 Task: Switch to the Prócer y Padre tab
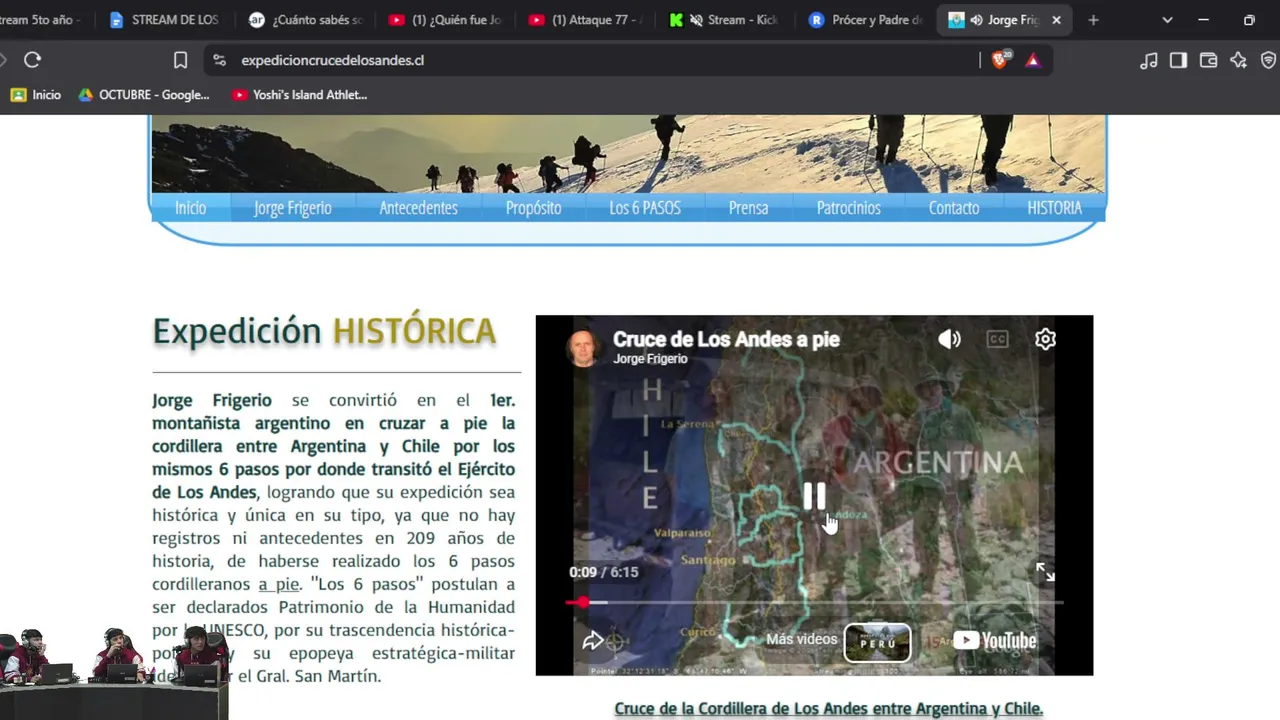[x=865, y=20]
